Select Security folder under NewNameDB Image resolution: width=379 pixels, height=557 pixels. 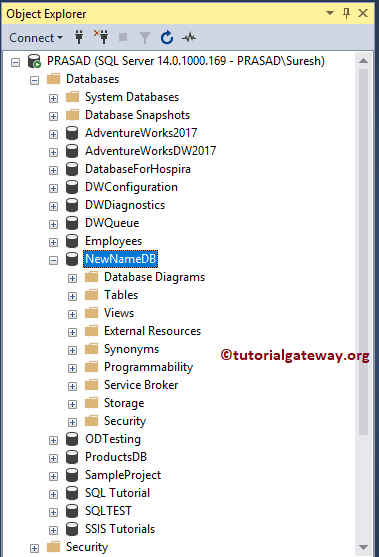125,421
